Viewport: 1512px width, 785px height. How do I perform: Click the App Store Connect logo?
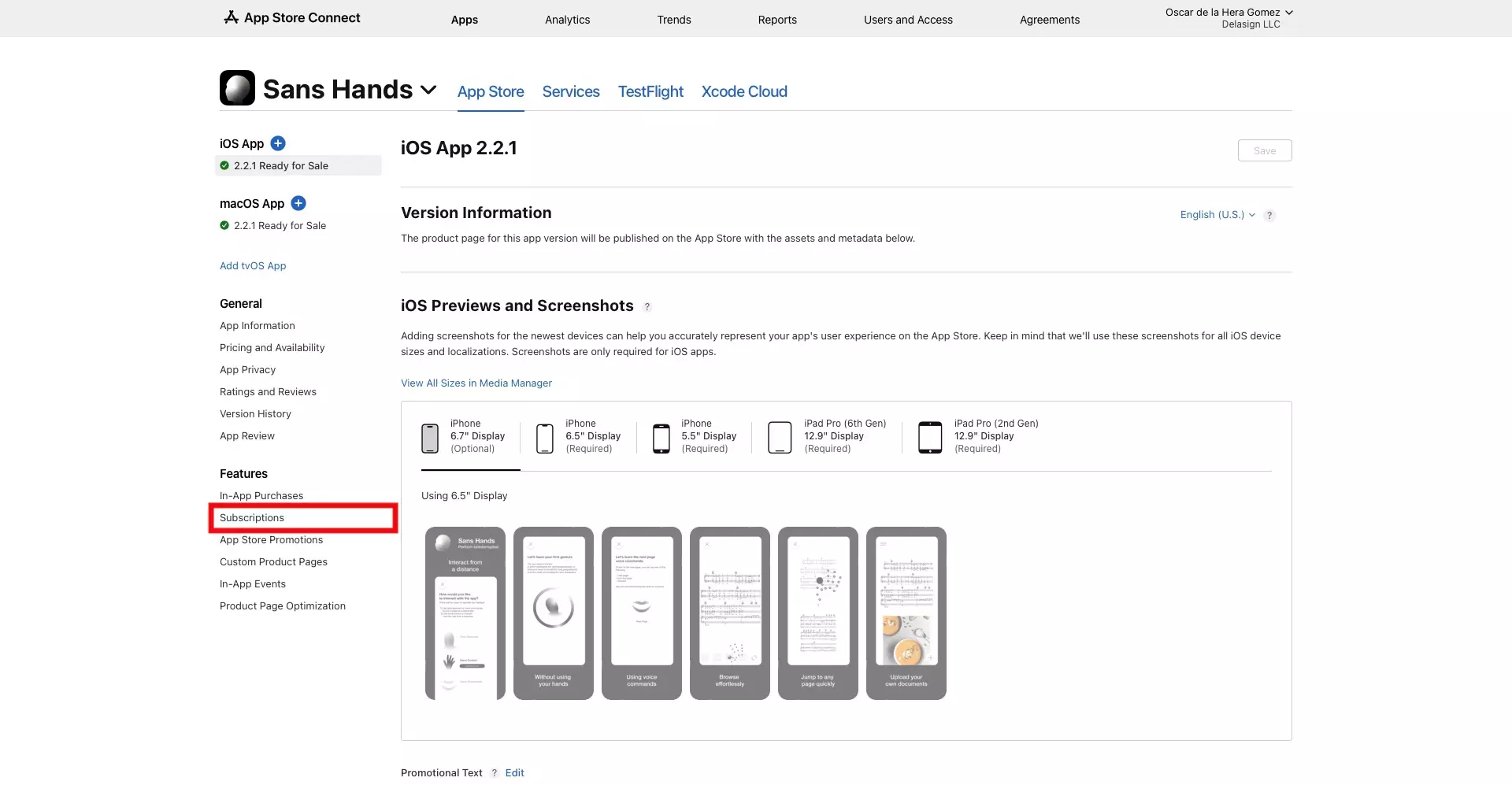coord(291,17)
